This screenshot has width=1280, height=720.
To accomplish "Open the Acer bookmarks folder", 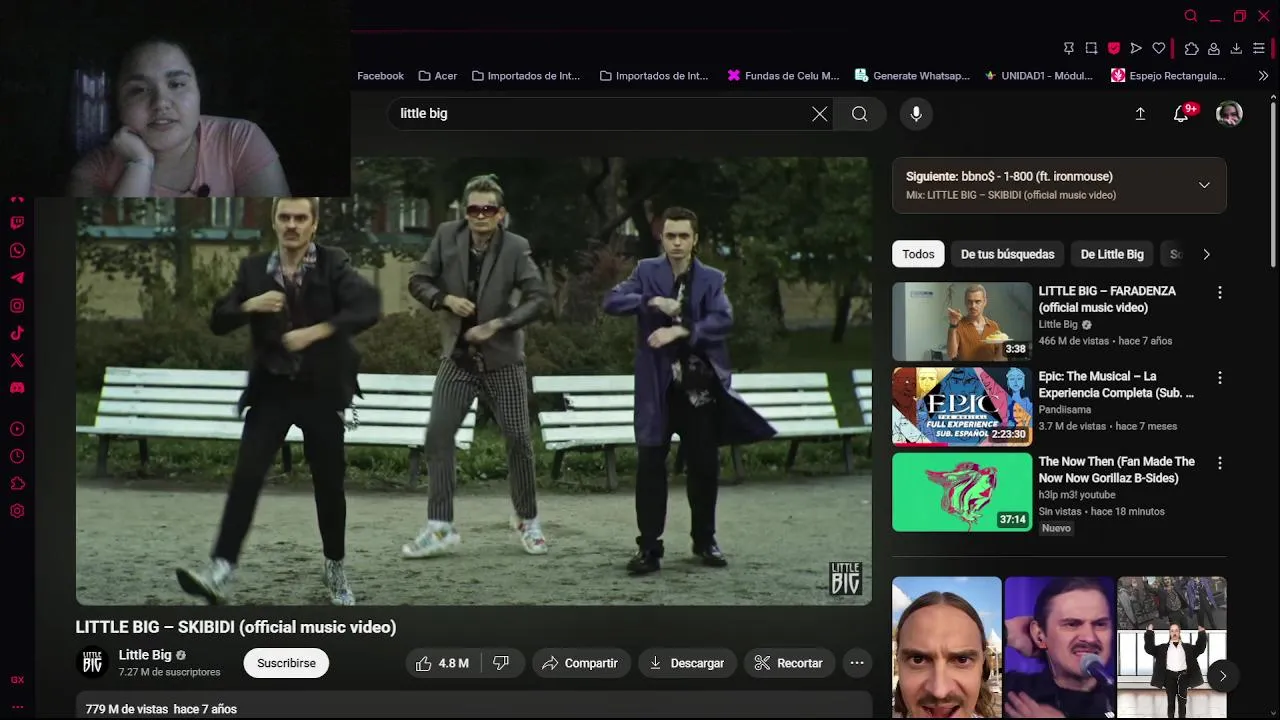I will point(438,76).
